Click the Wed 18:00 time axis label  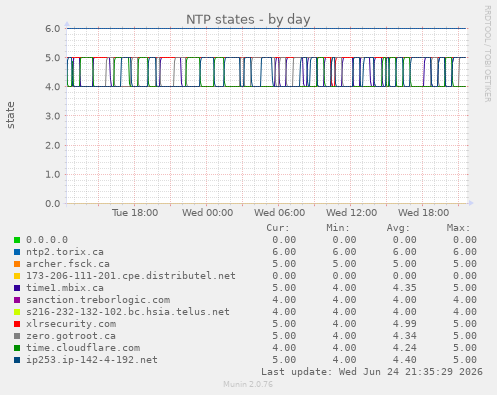(423, 213)
